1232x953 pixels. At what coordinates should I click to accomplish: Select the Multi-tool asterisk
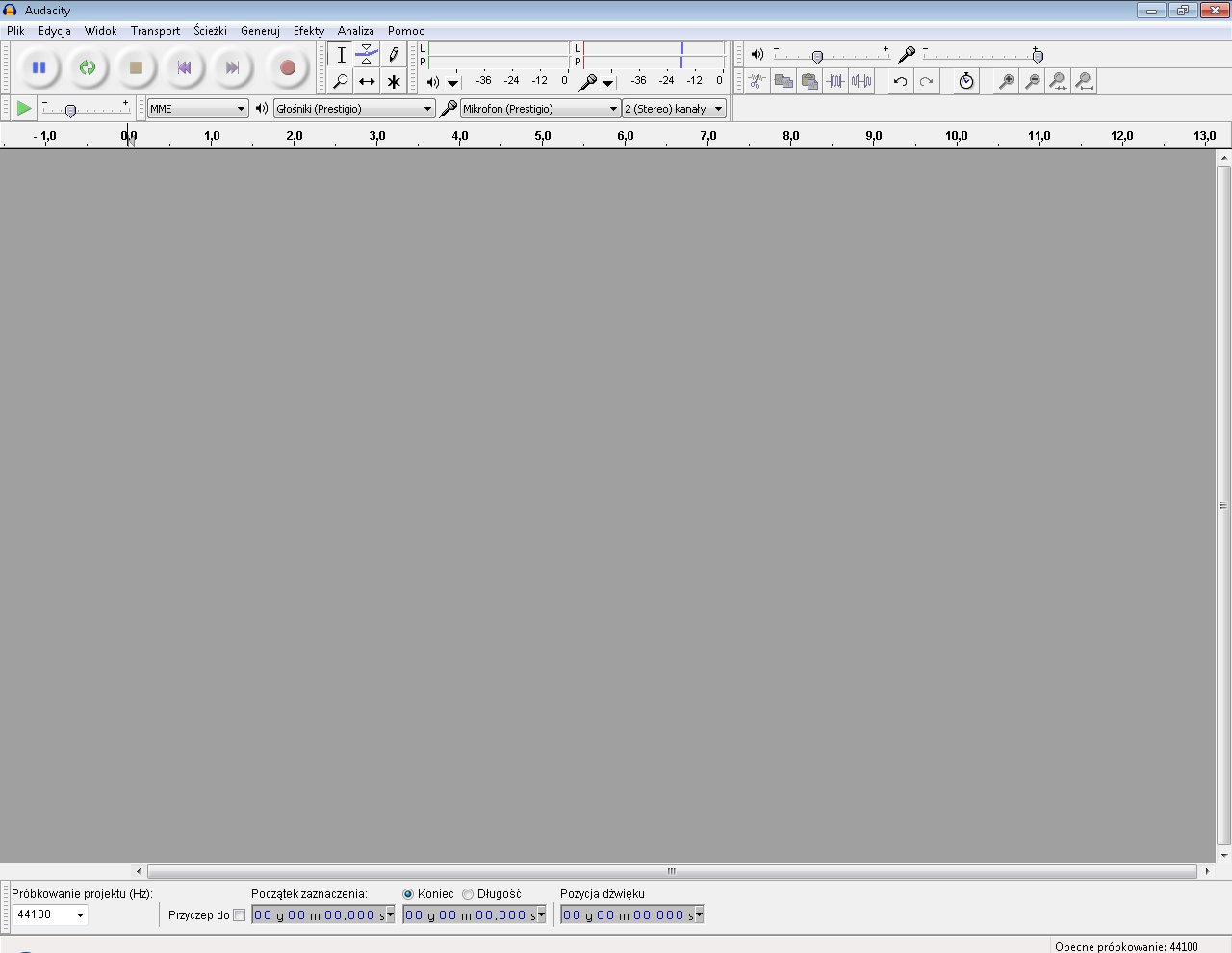coord(393,82)
